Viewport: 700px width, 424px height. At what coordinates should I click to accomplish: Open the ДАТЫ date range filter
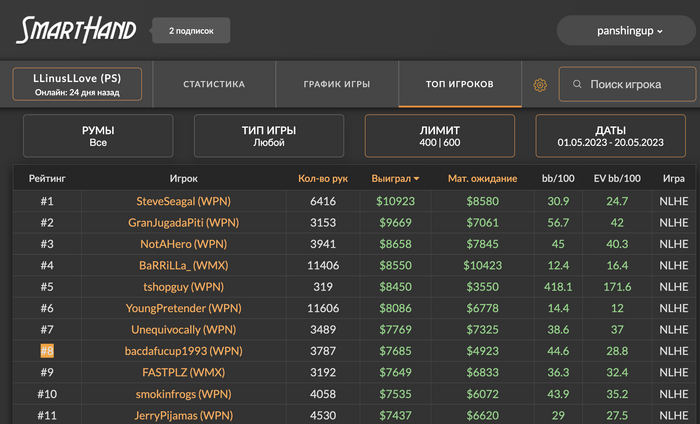[x=610, y=136]
